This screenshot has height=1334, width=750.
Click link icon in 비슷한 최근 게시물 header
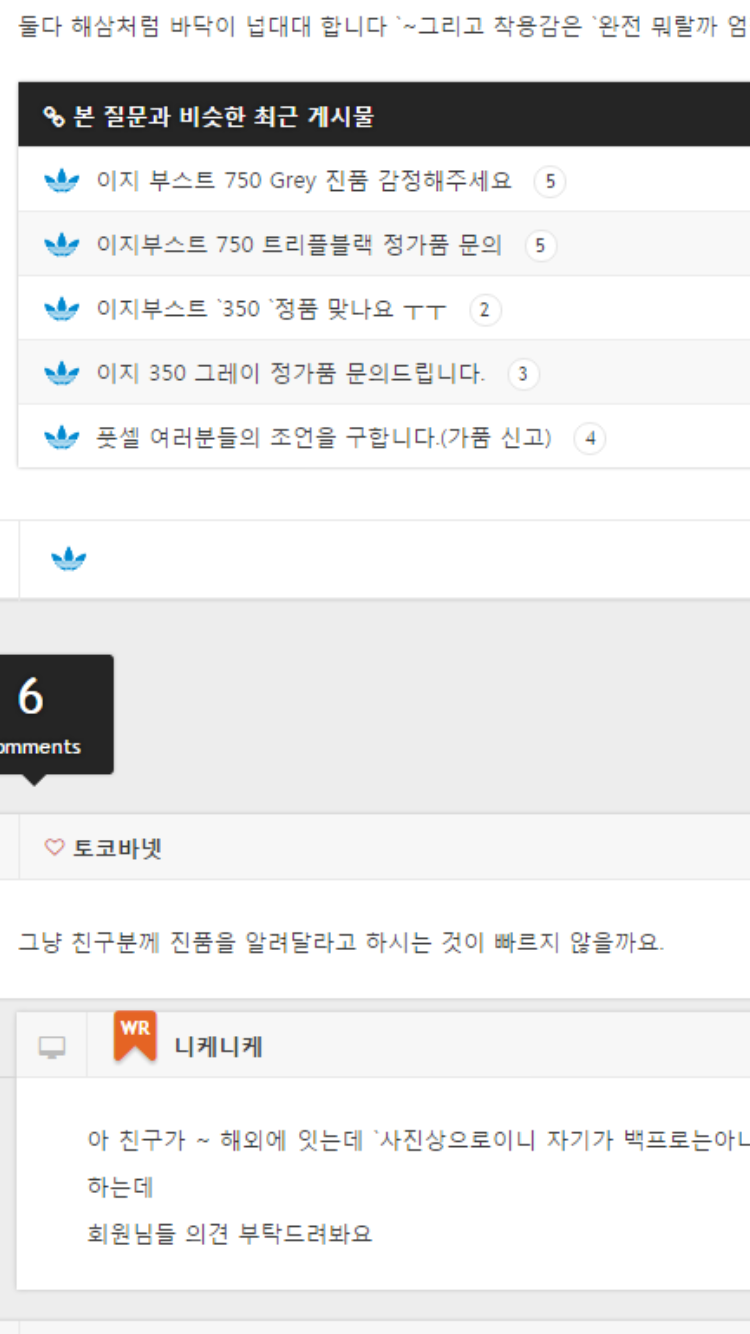coord(53,116)
